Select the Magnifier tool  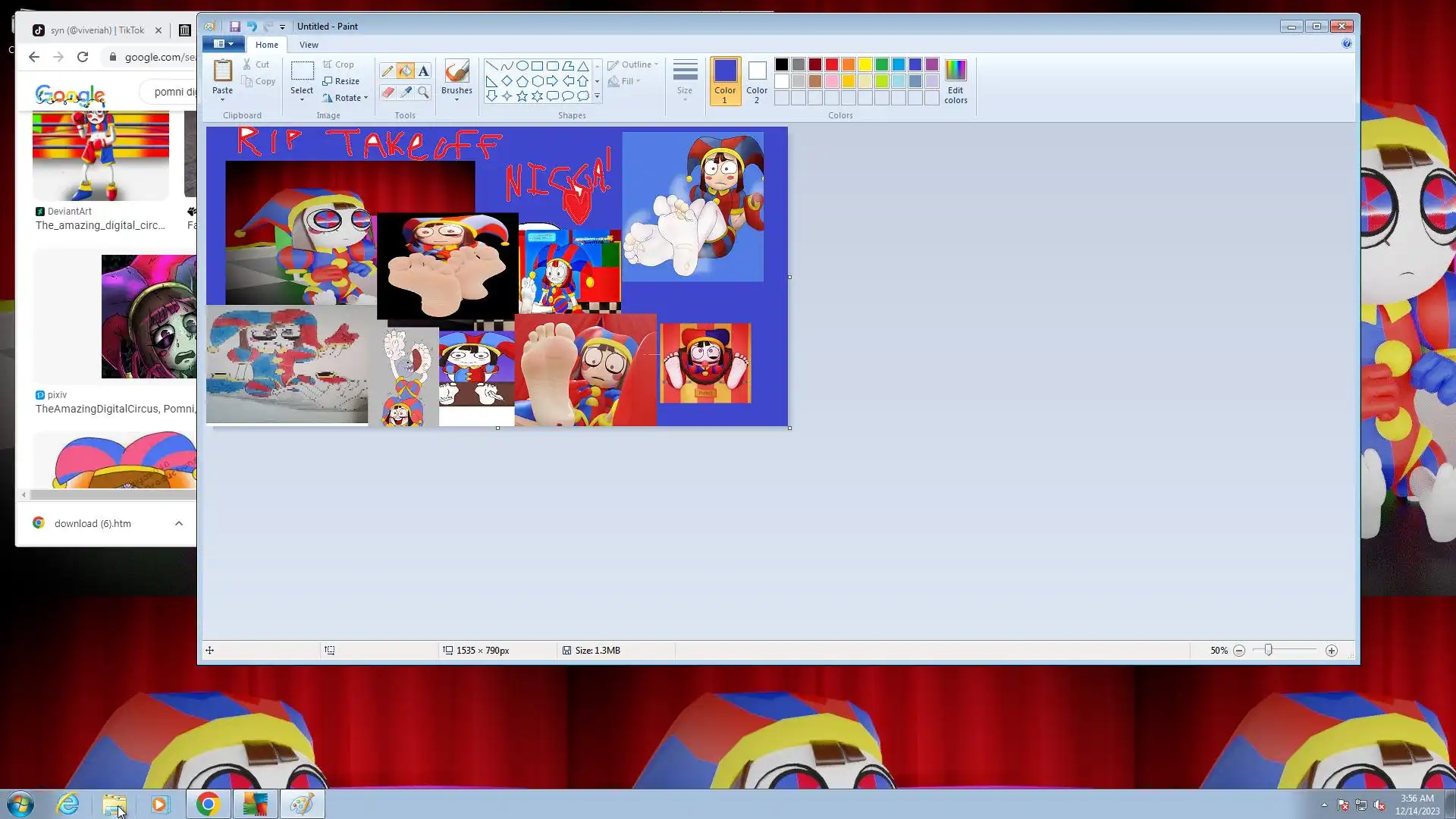(423, 93)
